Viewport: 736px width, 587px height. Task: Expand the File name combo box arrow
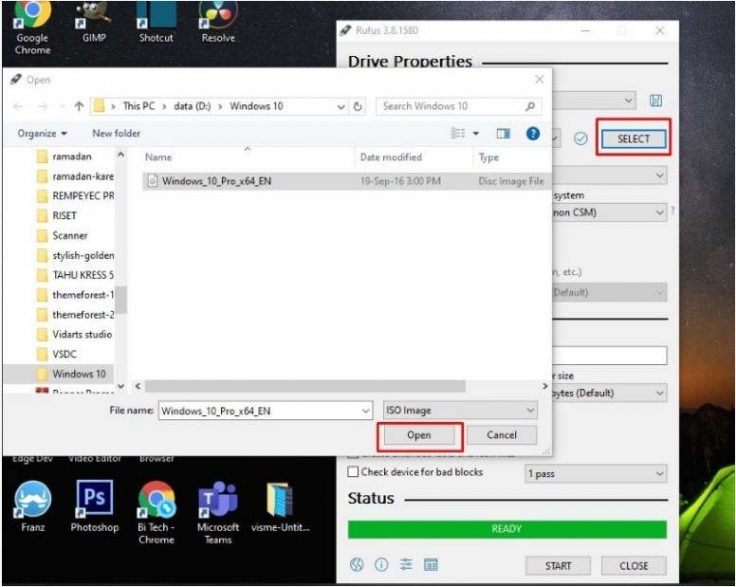pos(364,410)
